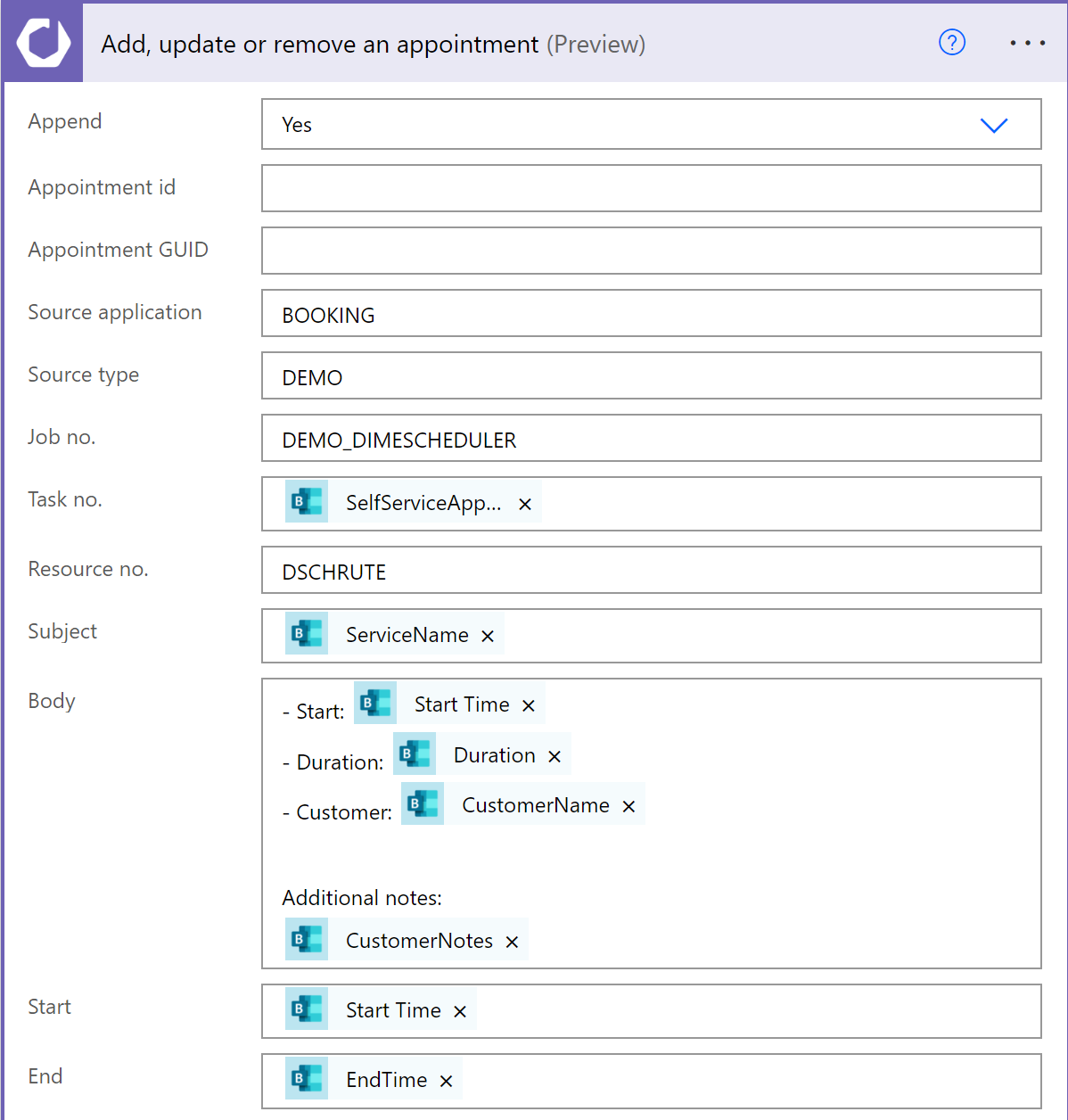Click the Bookings icon on CustomerName token
Viewport: 1068px width, 1120px height.
coord(423,804)
